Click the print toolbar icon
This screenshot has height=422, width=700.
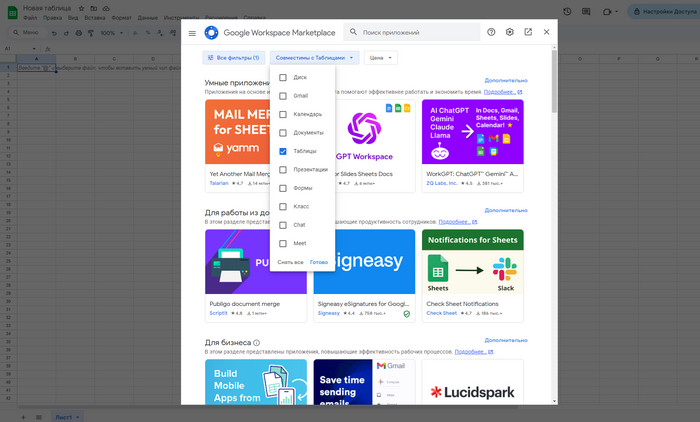79,33
